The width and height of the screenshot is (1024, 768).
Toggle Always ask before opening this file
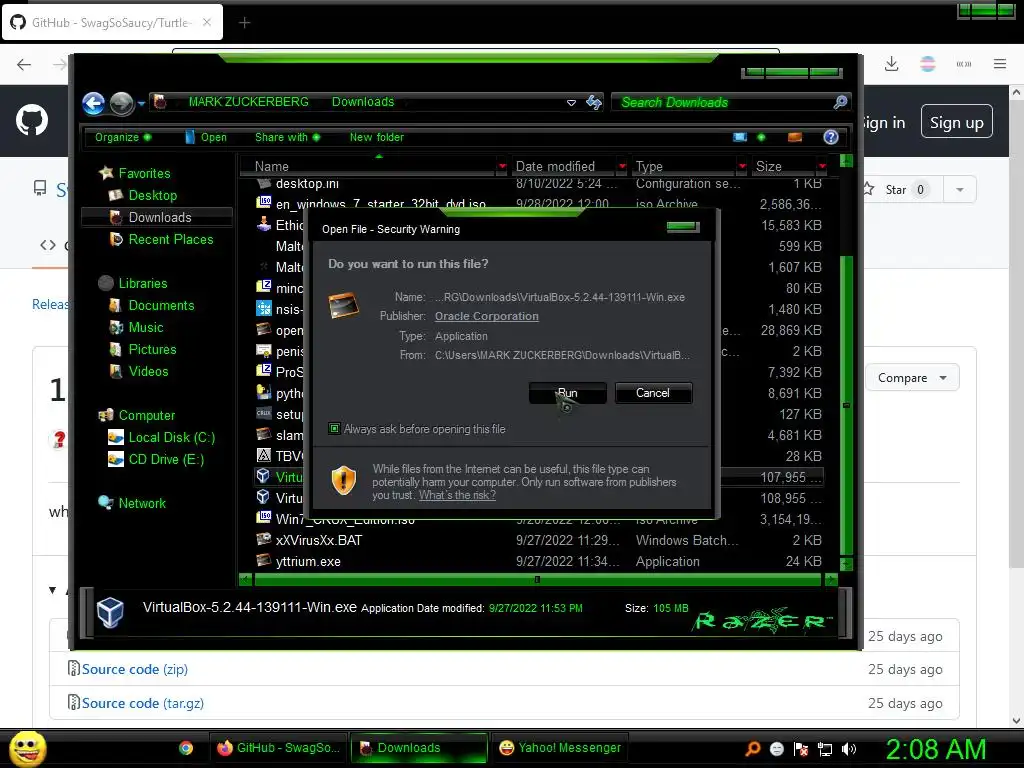pos(334,428)
